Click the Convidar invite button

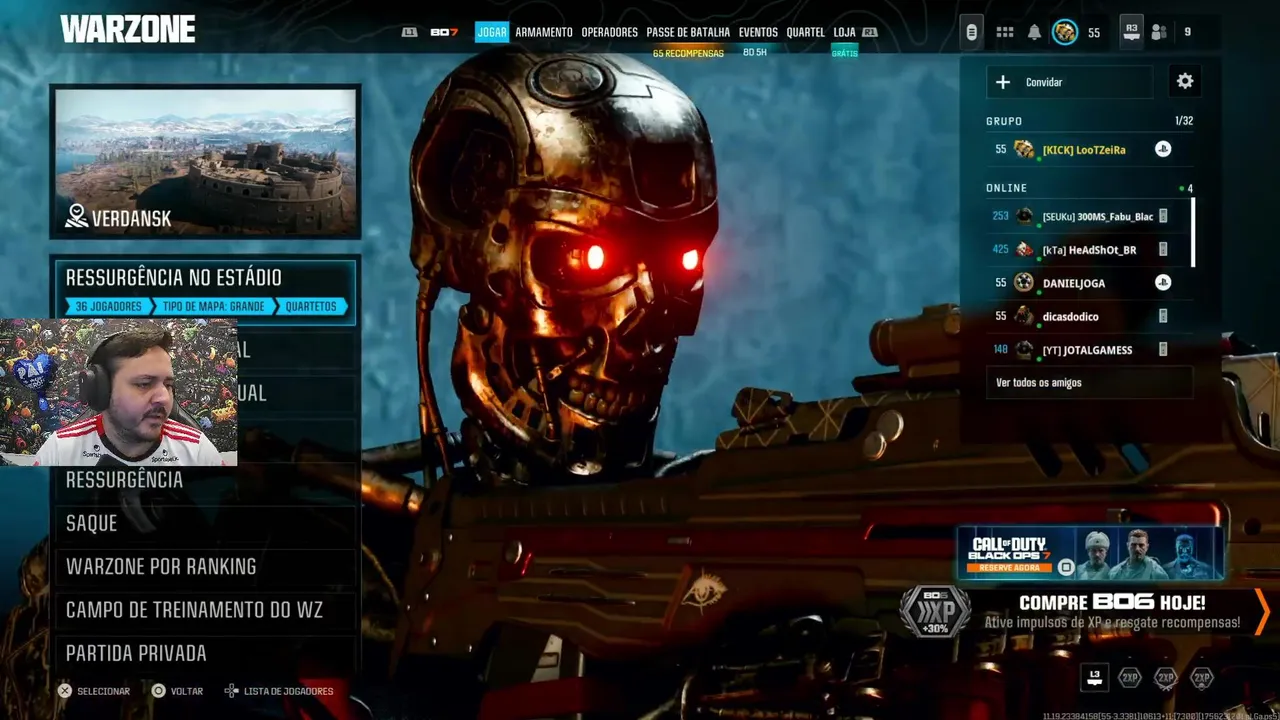[1069, 82]
